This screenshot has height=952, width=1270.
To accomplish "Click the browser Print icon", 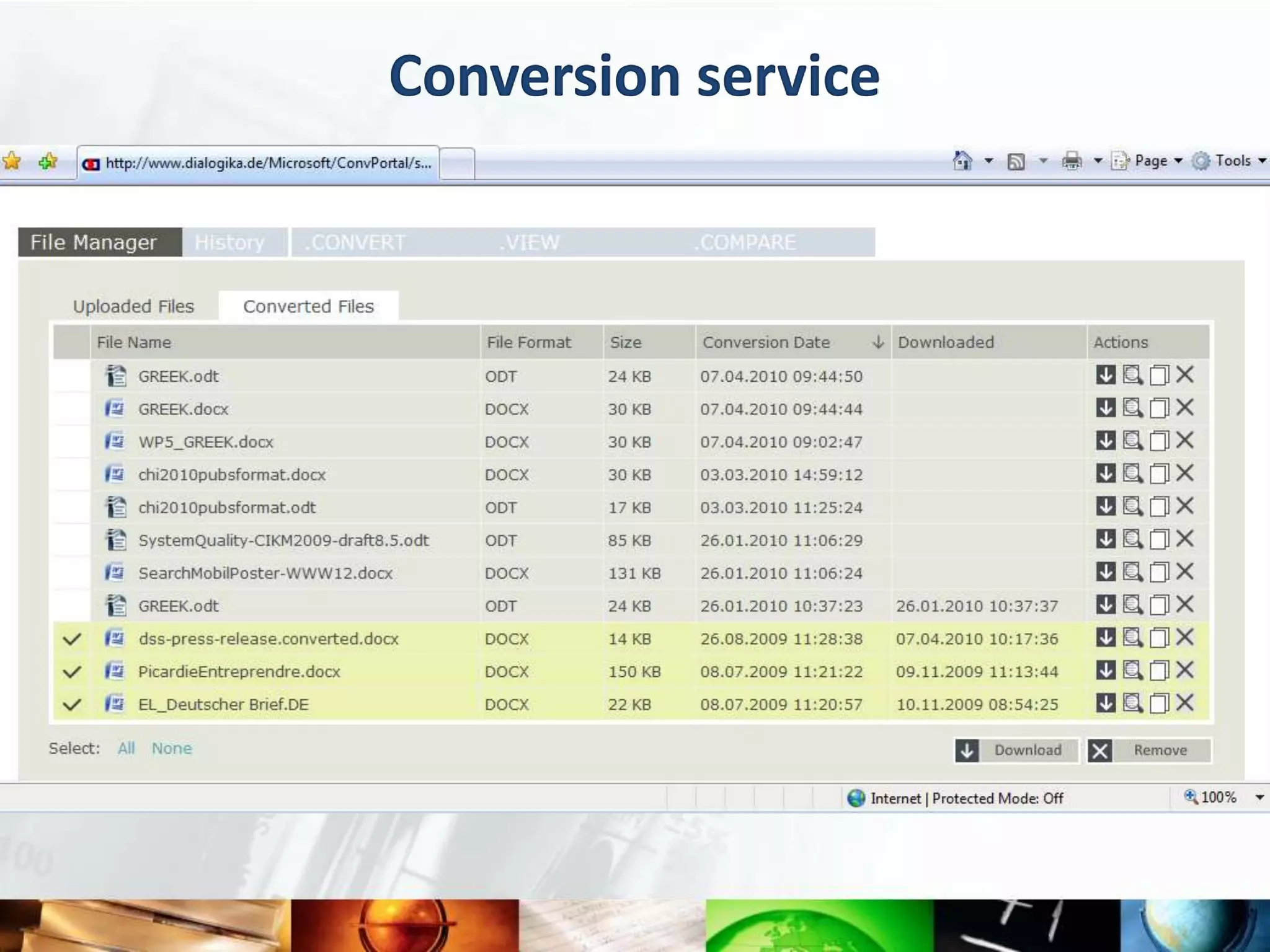I will 1072,161.
